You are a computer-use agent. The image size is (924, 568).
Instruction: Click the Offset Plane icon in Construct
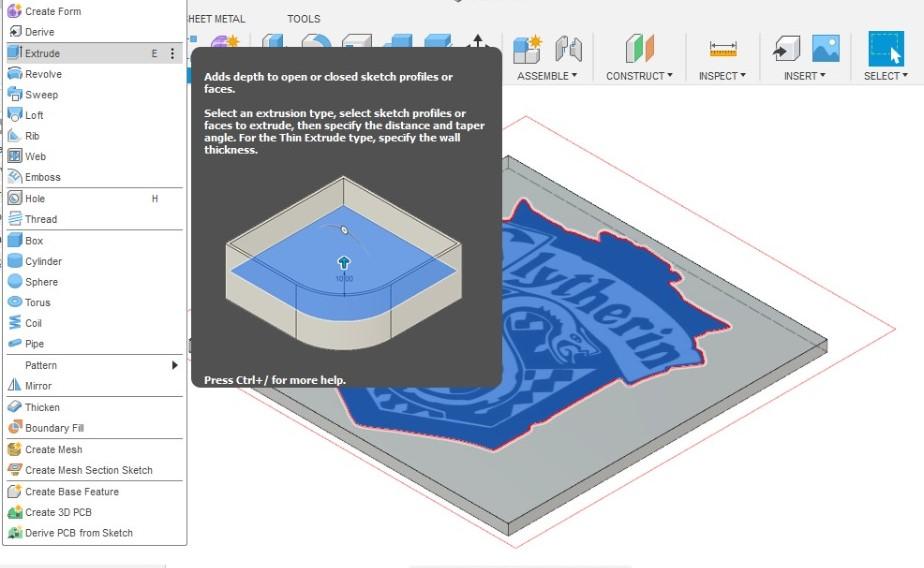[639, 48]
